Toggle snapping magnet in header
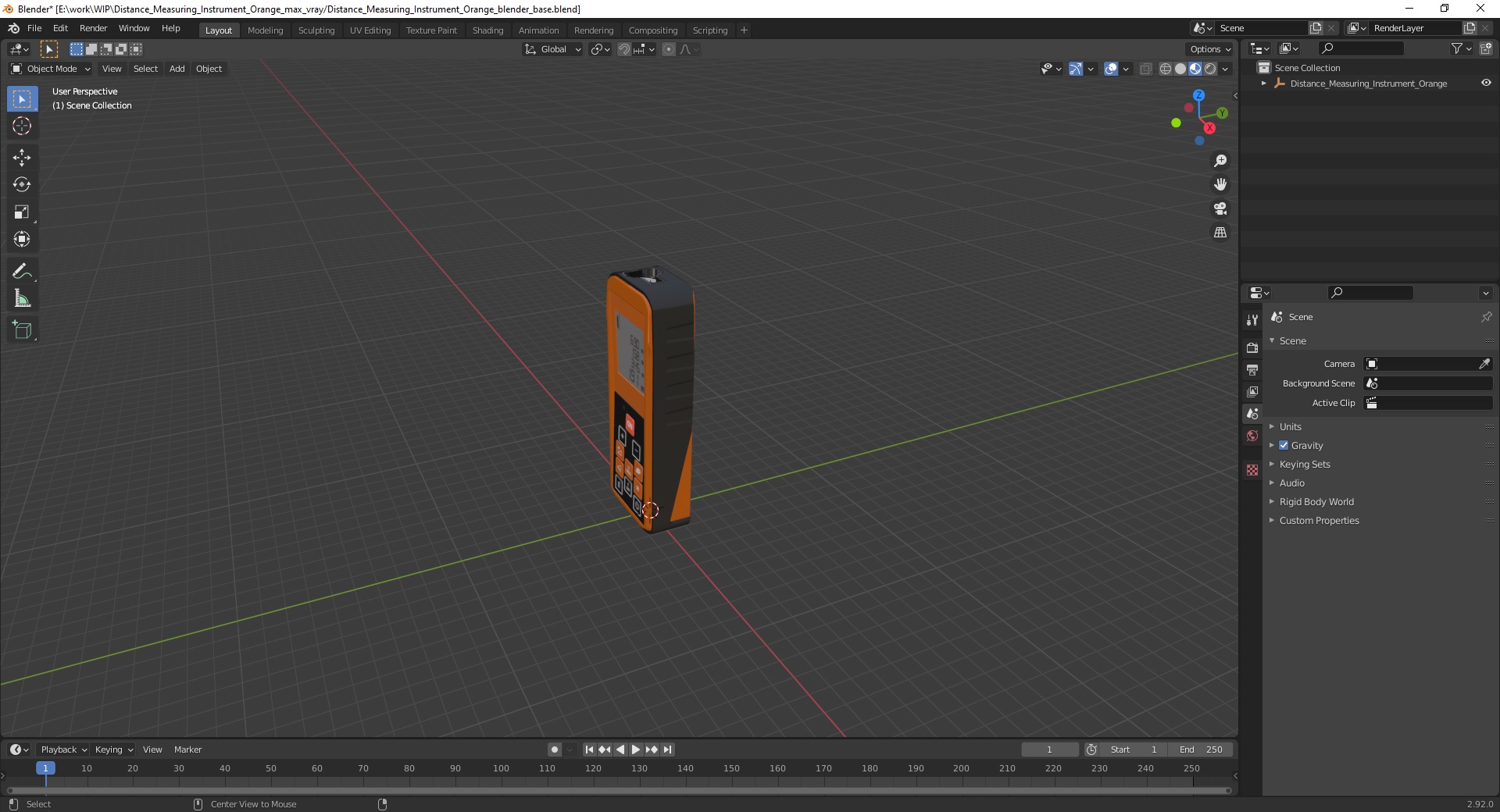The image size is (1500, 812). [623, 49]
